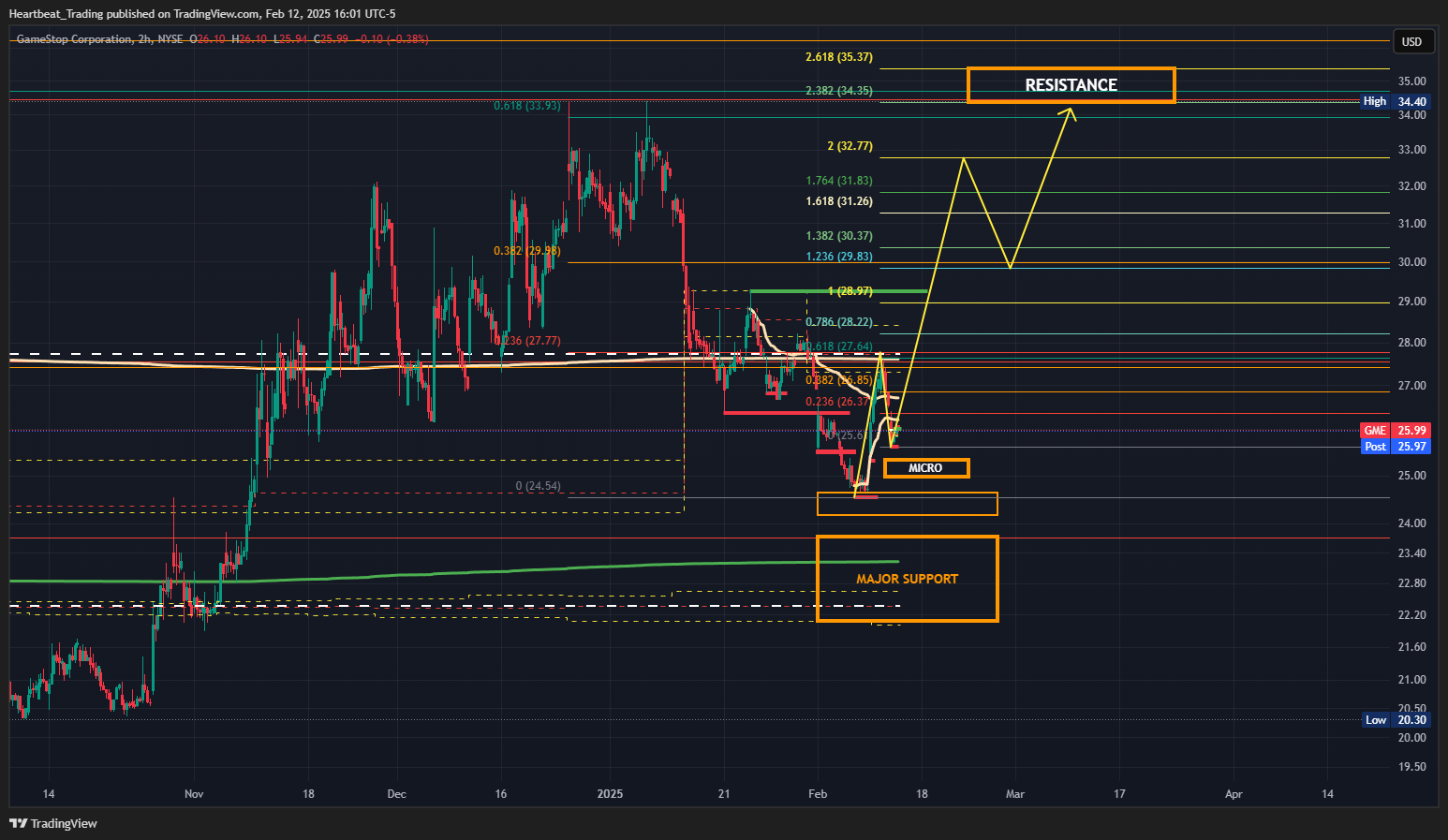
Task: Click the GME 25.99 price tag
Action: pyautogui.click(x=1395, y=431)
